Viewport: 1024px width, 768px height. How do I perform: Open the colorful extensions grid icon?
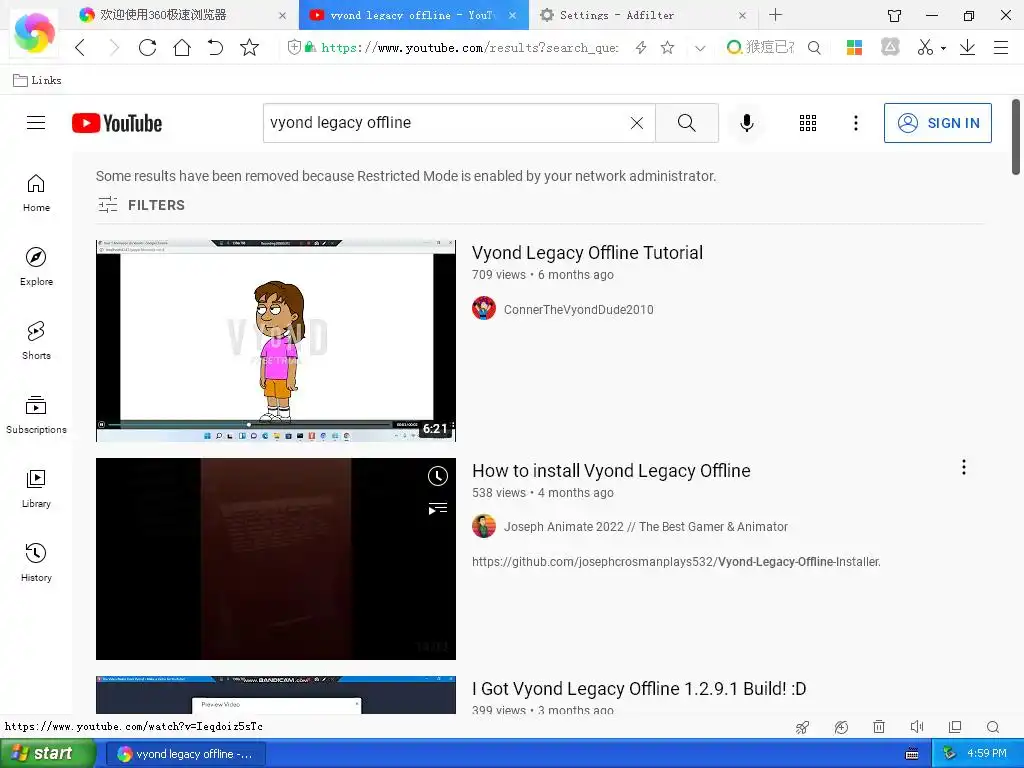854,47
